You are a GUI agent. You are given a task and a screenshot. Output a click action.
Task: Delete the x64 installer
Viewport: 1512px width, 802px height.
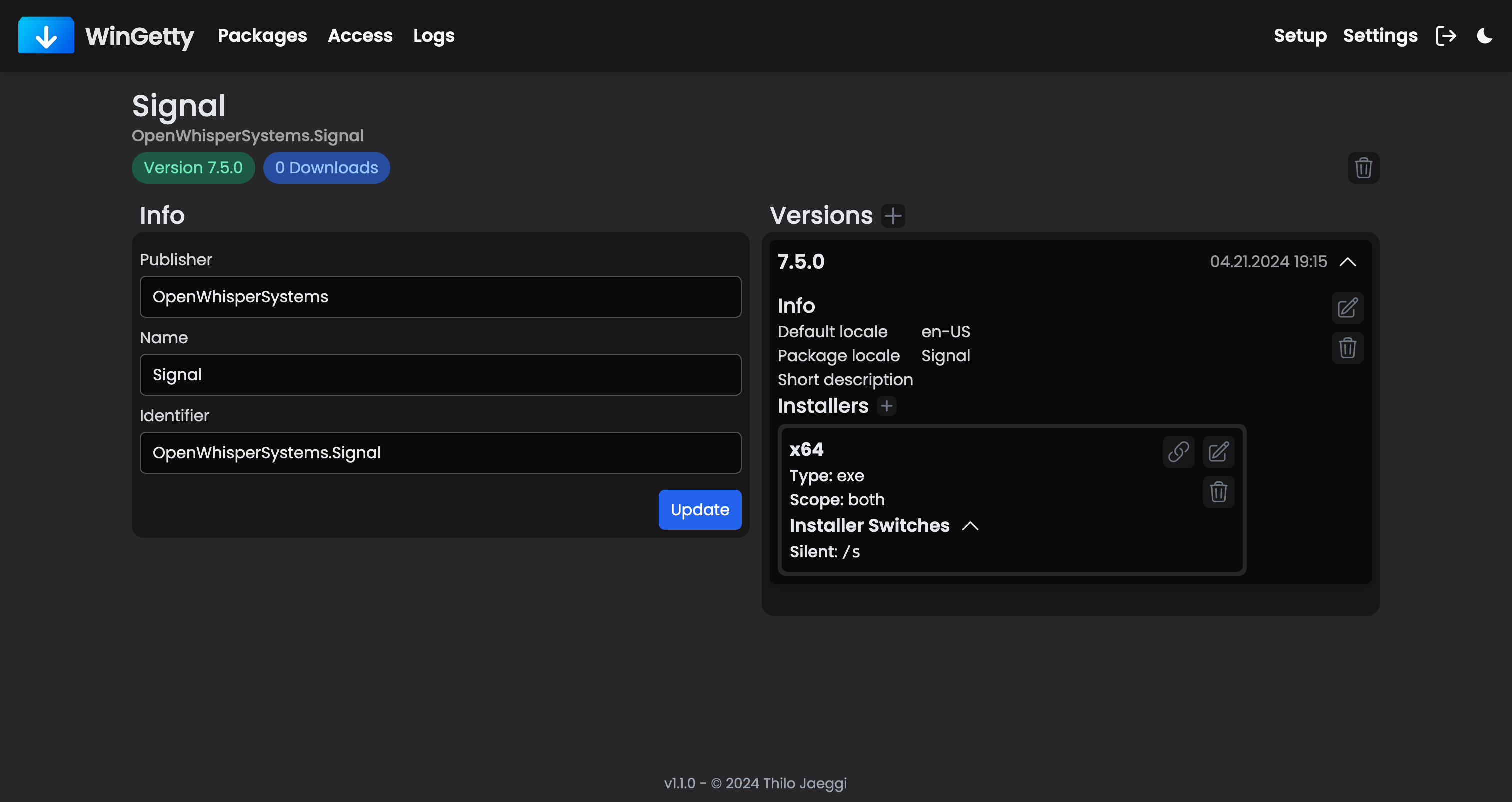pos(1218,492)
